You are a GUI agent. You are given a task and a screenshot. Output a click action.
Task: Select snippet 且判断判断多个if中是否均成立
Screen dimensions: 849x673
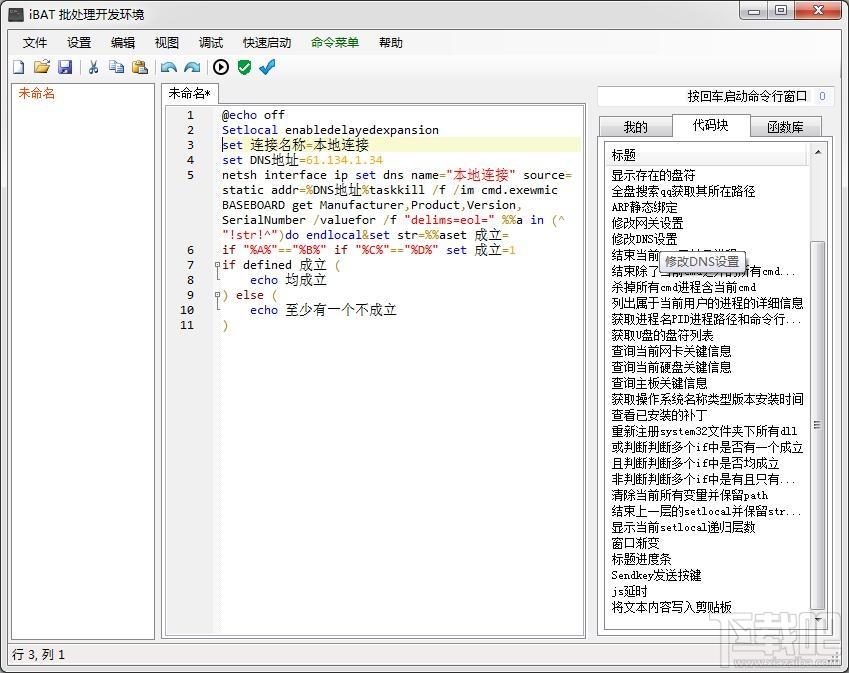pyautogui.click(x=695, y=463)
